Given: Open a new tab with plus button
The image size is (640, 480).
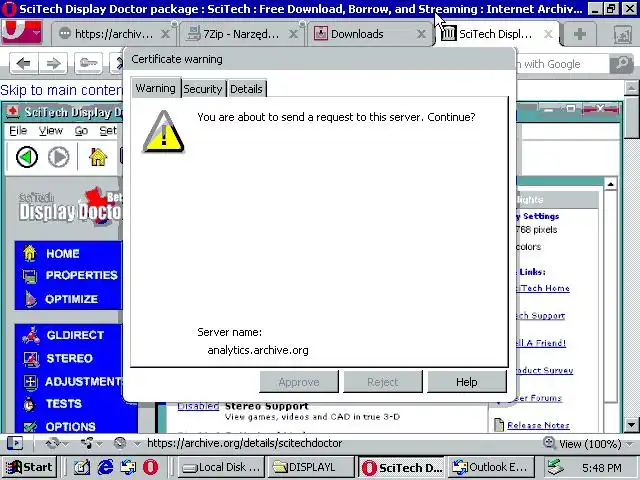Looking at the screenshot, I should (580, 34).
